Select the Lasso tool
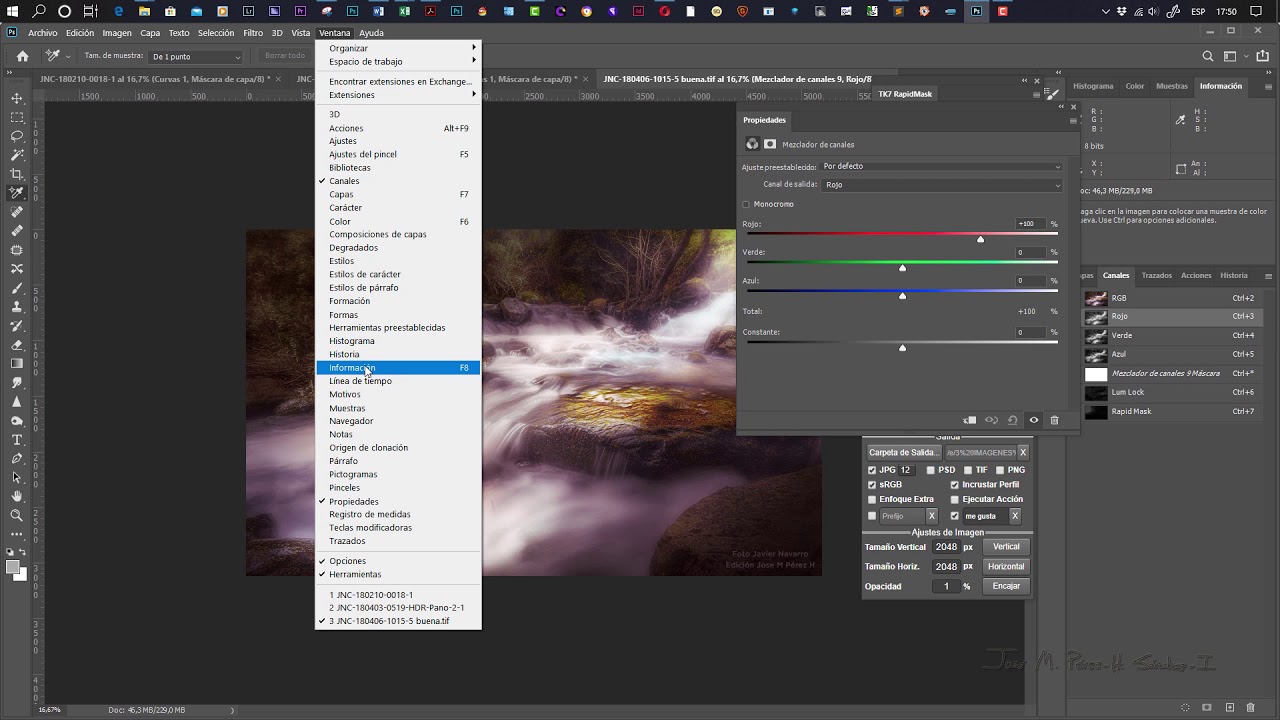 (17, 136)
